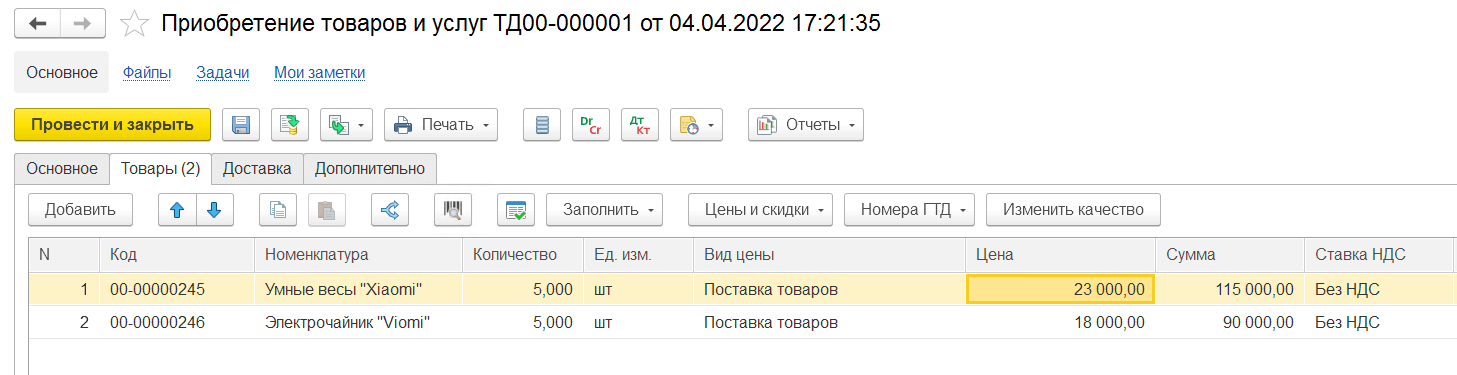Switch to the inner Основное tab

click(62, 169)
